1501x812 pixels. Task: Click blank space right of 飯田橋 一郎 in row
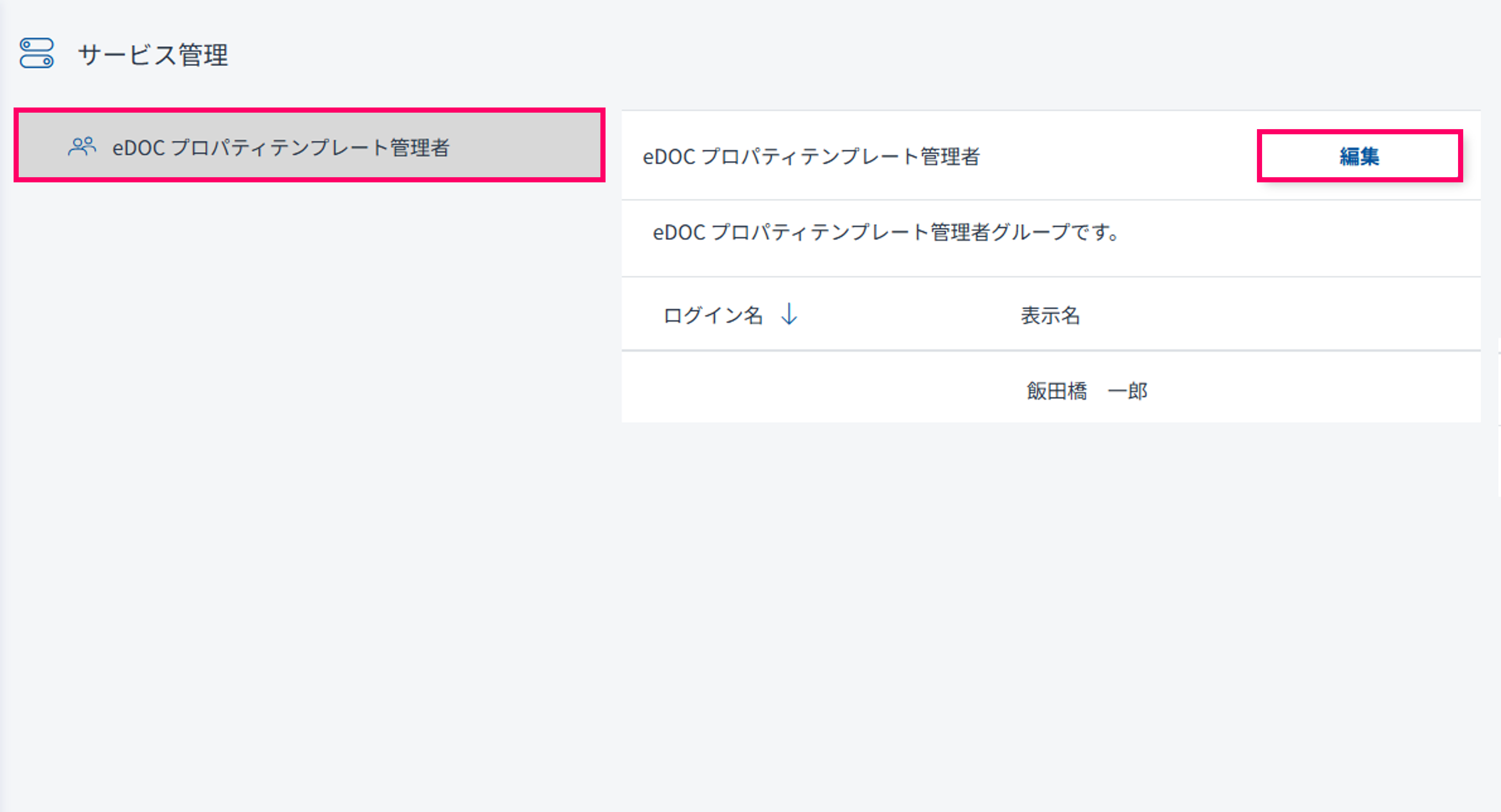pos(1311,391)
